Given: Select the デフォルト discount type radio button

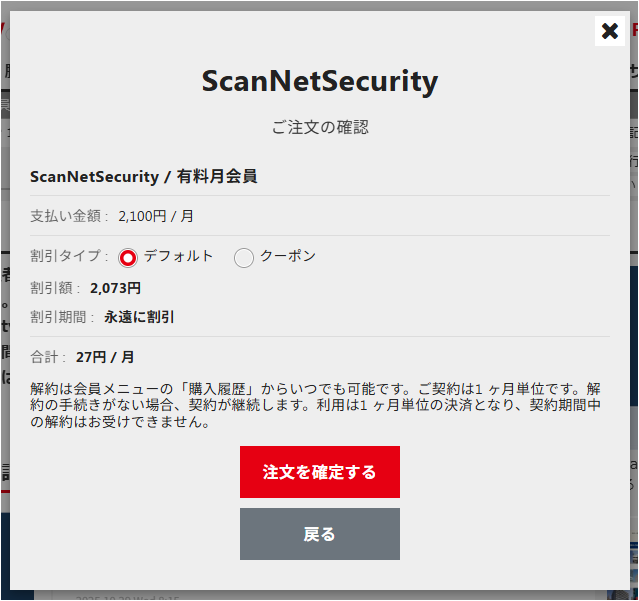Looking at the screenshot, I should (x=128, y=258).
